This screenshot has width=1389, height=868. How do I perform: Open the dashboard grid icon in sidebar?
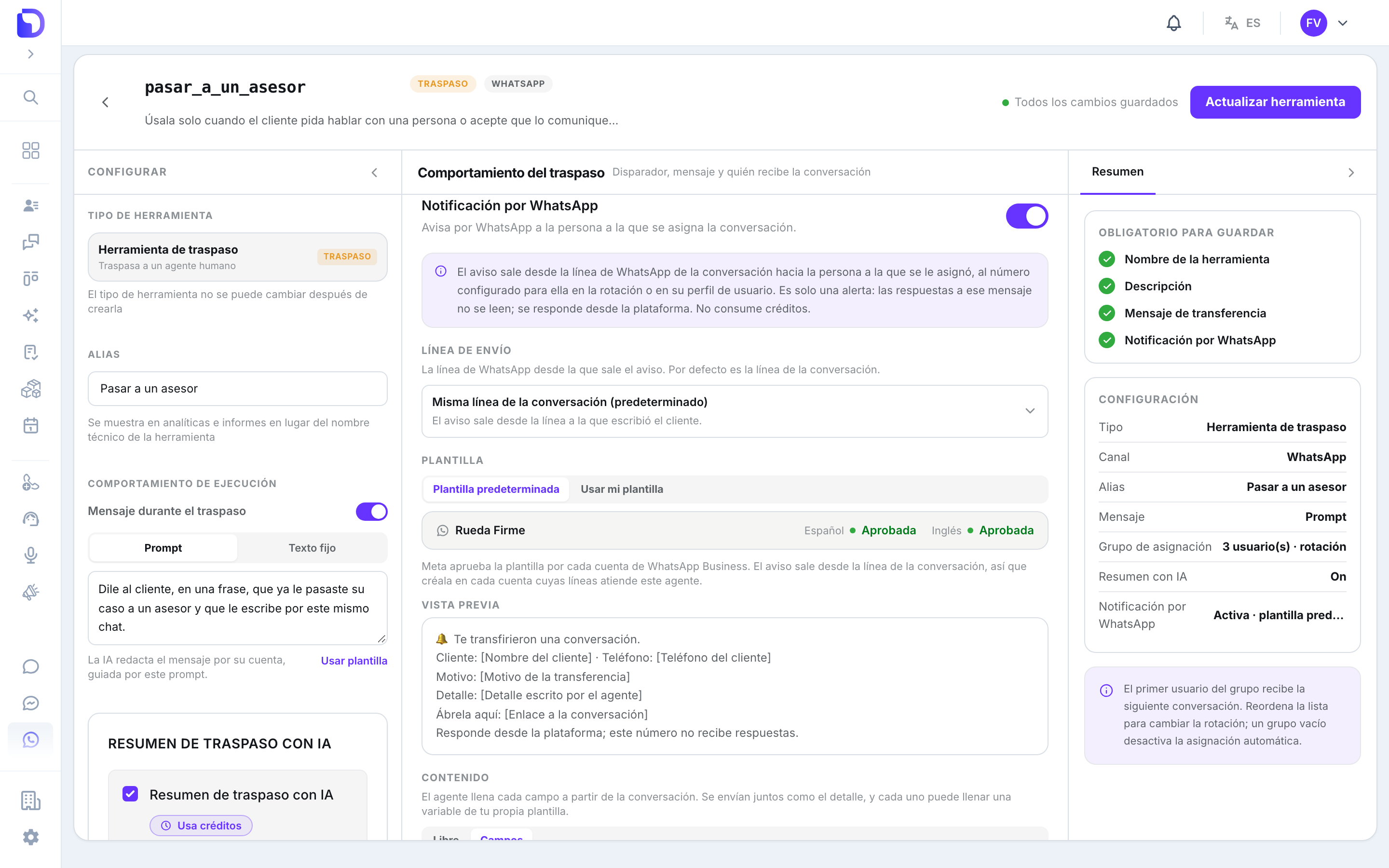tap(30, 150)
